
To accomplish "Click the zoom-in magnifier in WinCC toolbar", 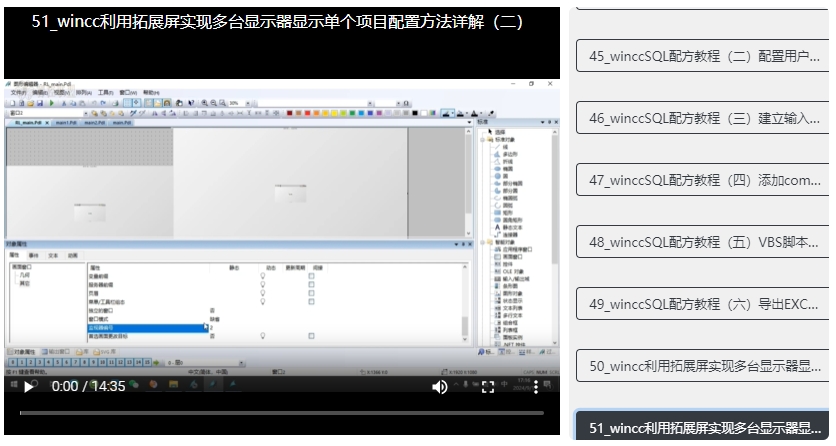I will (204, 103).
